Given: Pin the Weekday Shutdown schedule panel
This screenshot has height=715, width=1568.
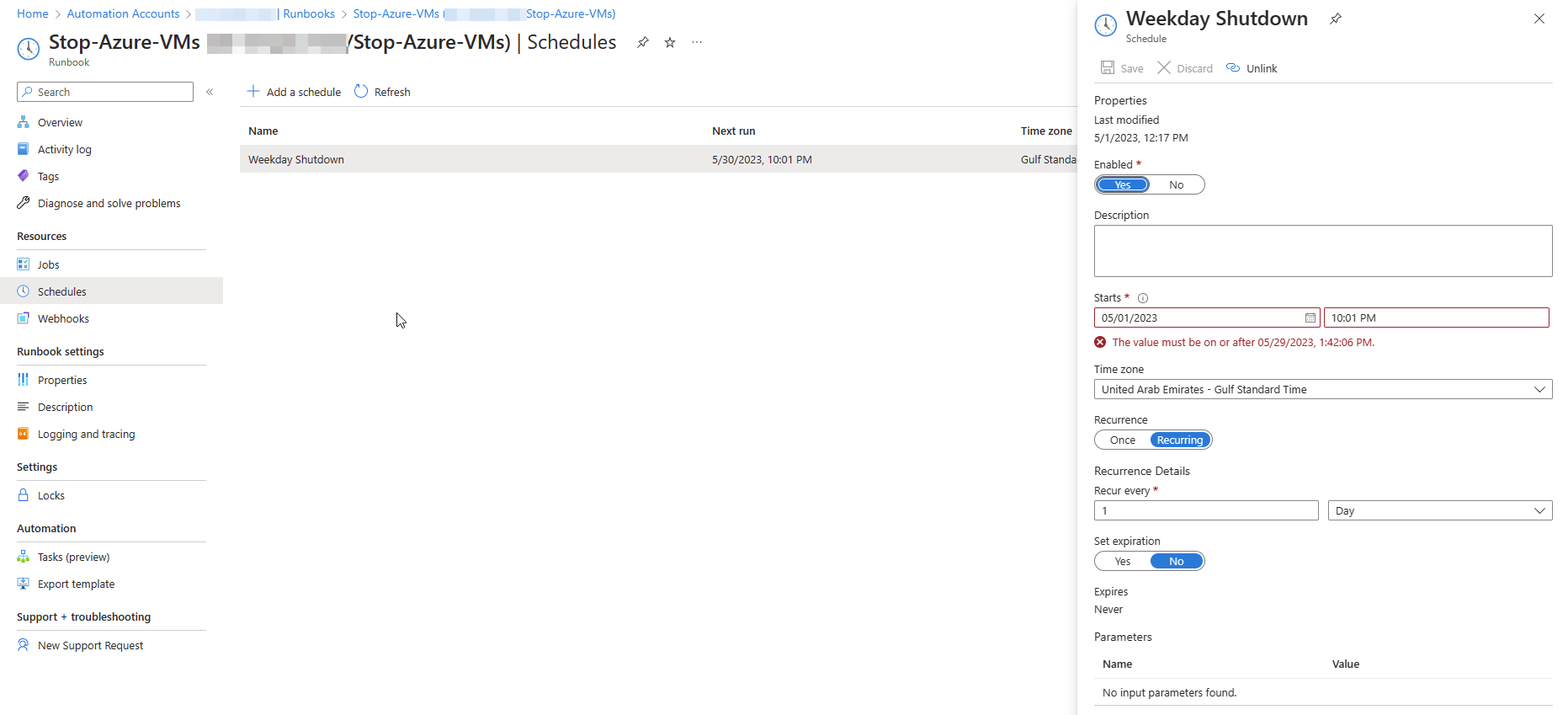Looking at the screenshot, I should point(1335,19).
